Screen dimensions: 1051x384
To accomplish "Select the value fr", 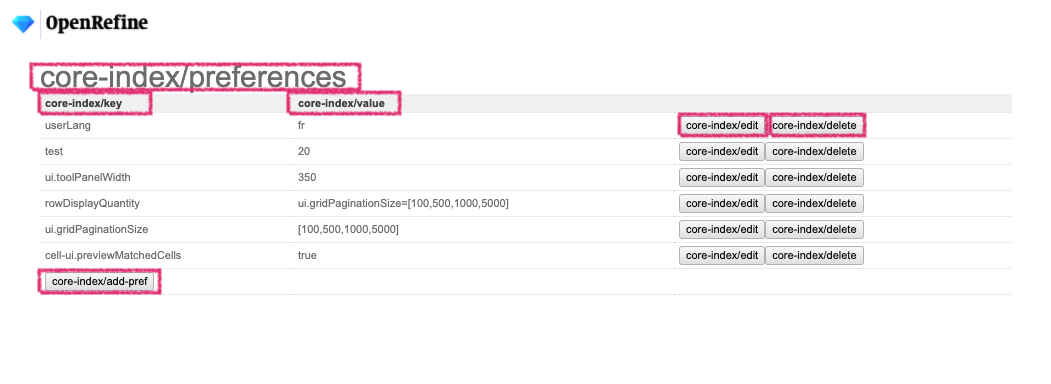I will (x=302, y=125).
